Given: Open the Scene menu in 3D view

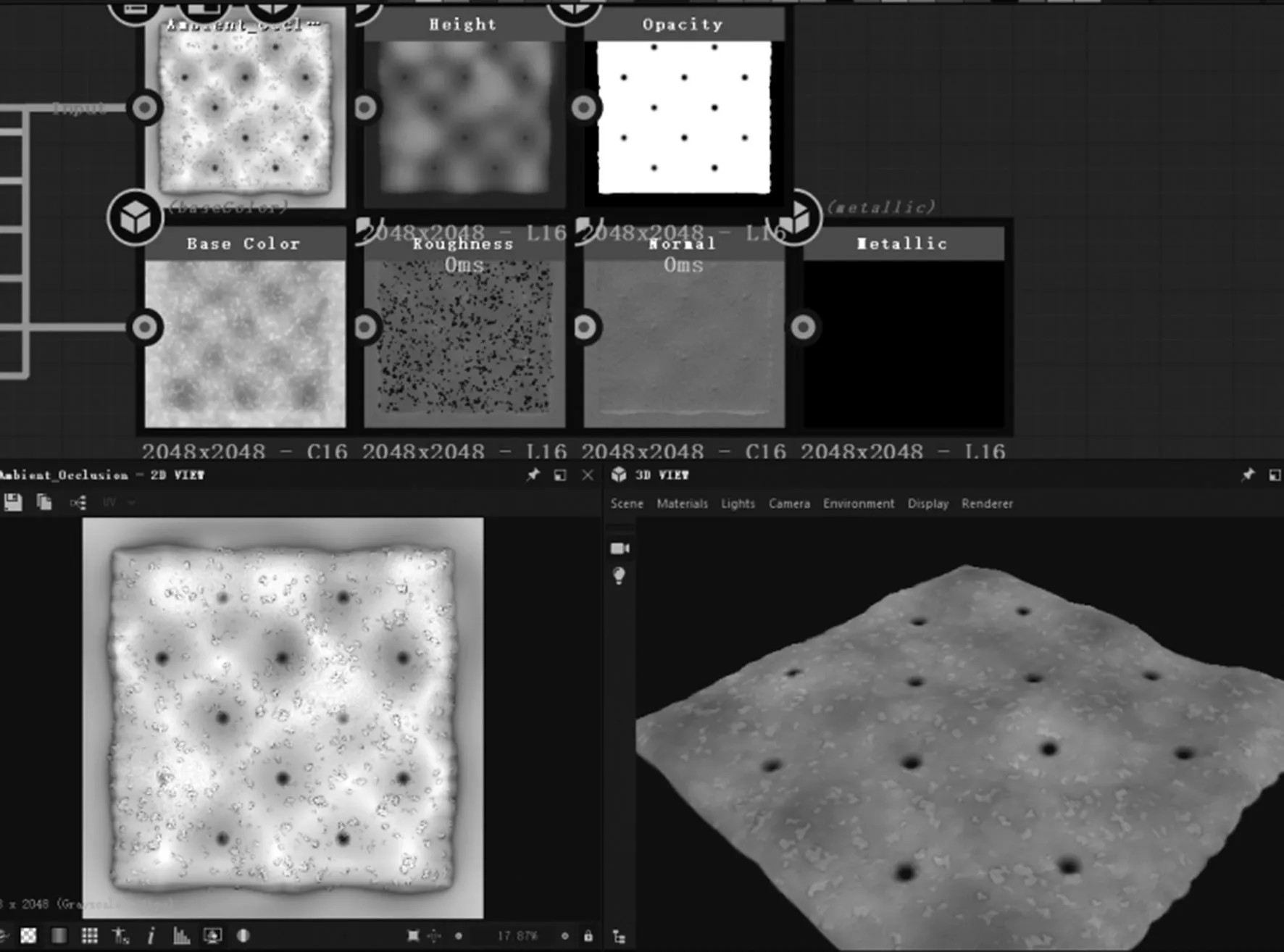Looking at the screenshot, I should point(627,504).
